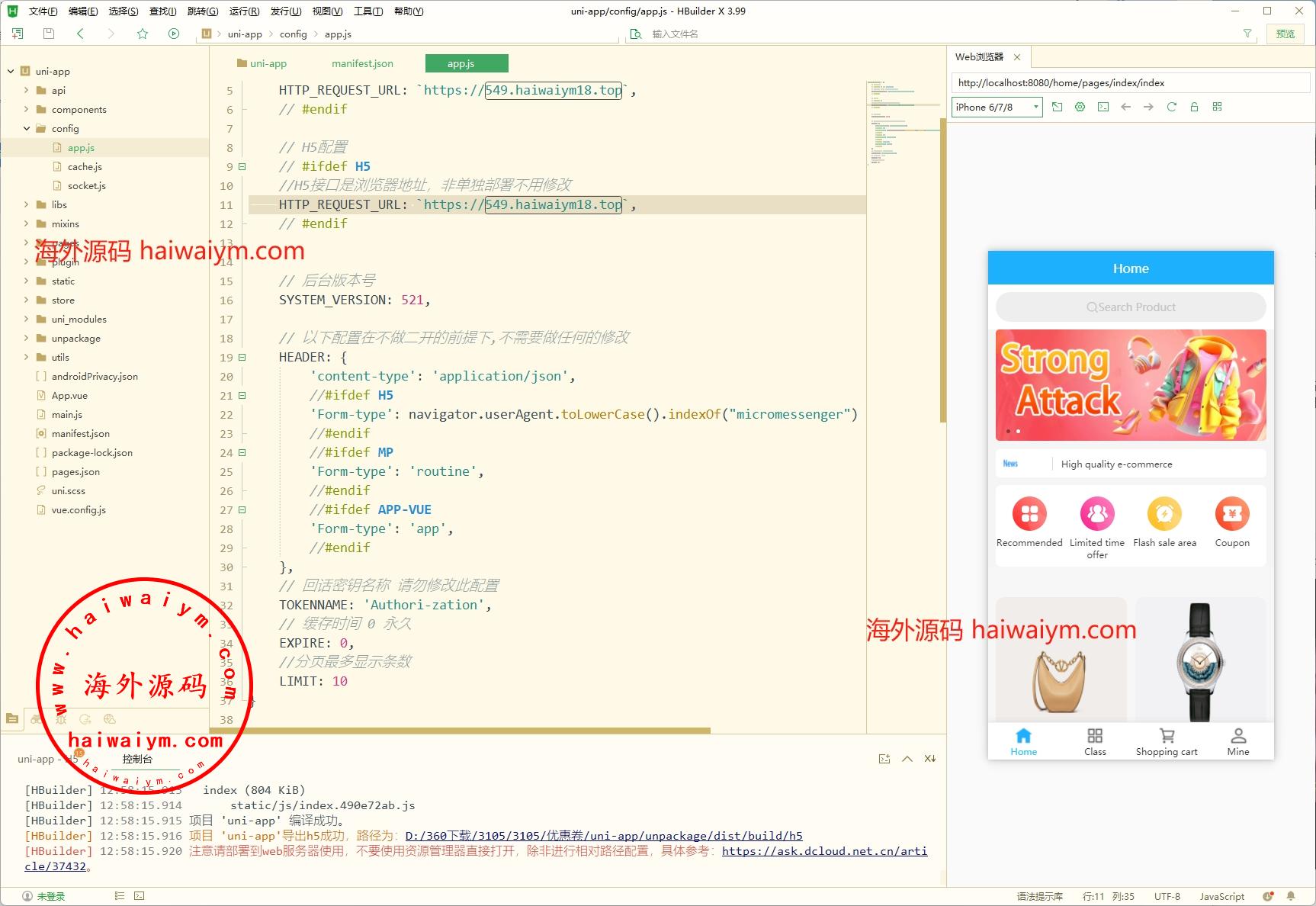Expand the components folder
1316x906 pixels.
(27, 110)
